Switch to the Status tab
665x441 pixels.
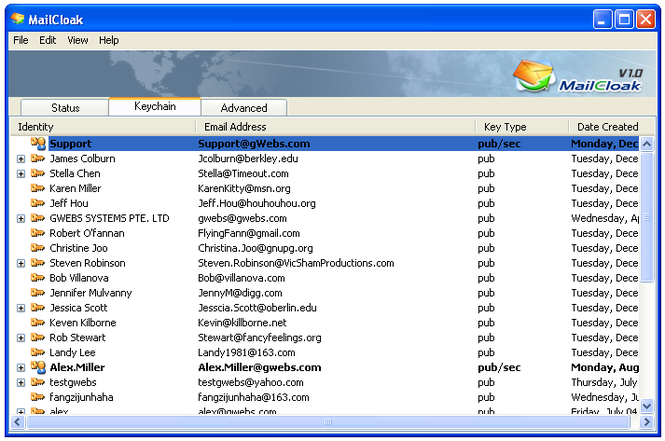click(x=65, y=108)
